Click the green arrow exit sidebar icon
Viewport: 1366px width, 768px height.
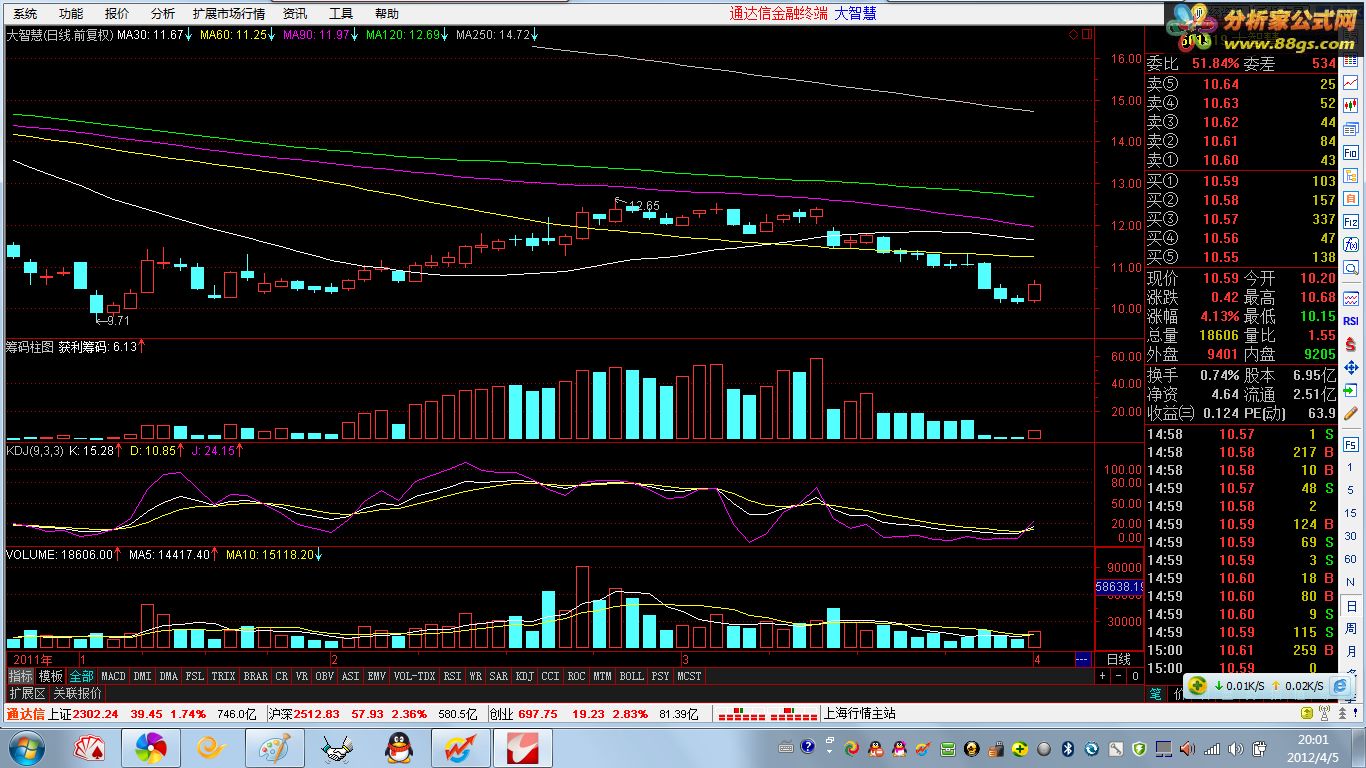[1351, 389]
